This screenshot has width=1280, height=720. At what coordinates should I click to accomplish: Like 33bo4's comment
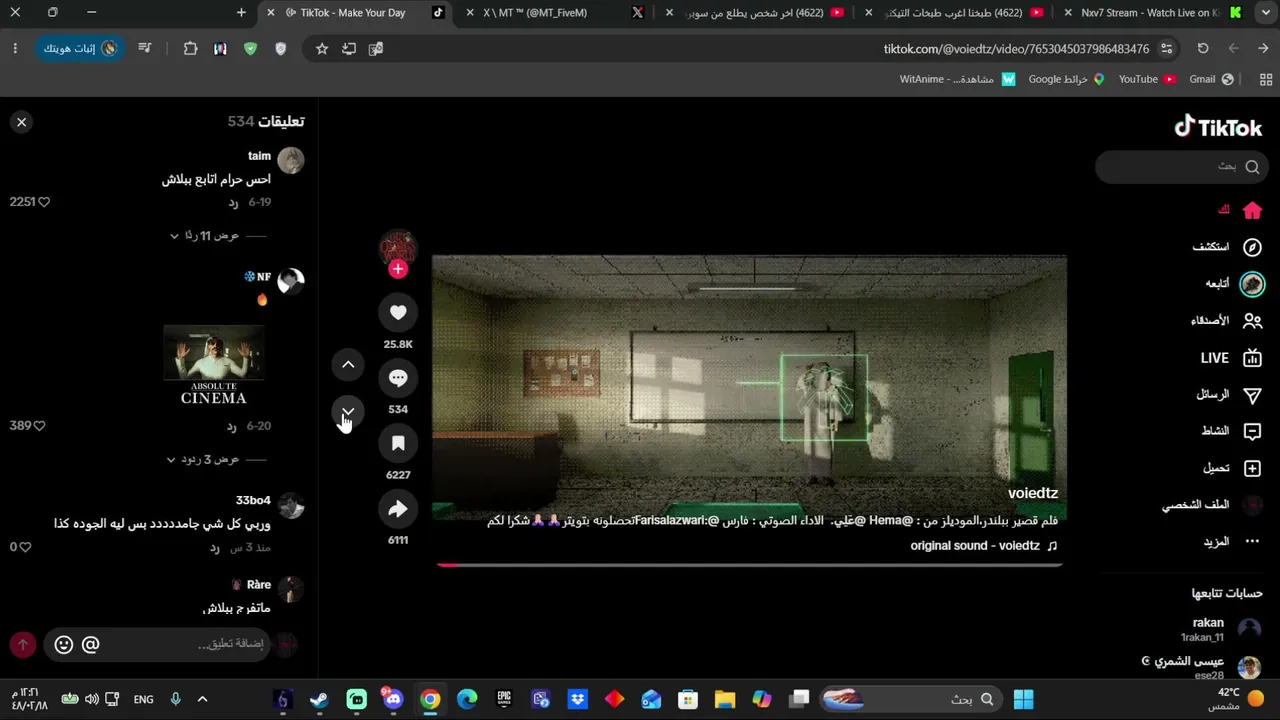tap(25, 547)
